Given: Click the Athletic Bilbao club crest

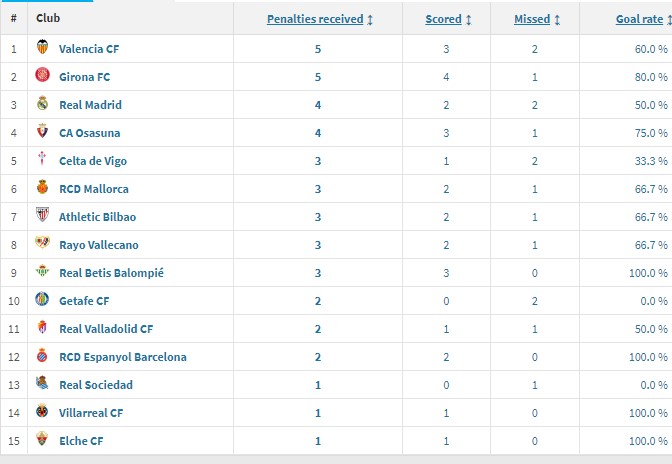Looking at the screenshot, I should [x=42, y=214].
